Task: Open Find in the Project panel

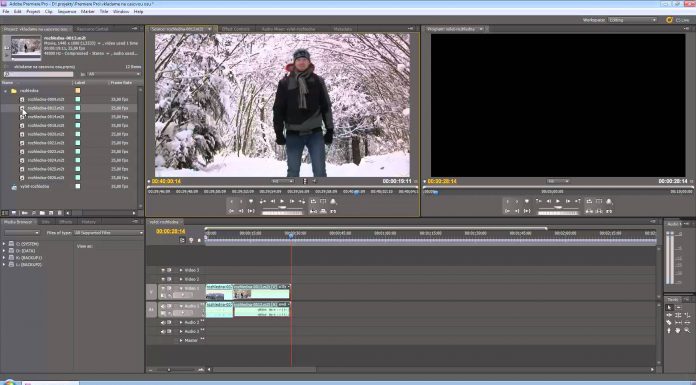Action: point(34,213)
